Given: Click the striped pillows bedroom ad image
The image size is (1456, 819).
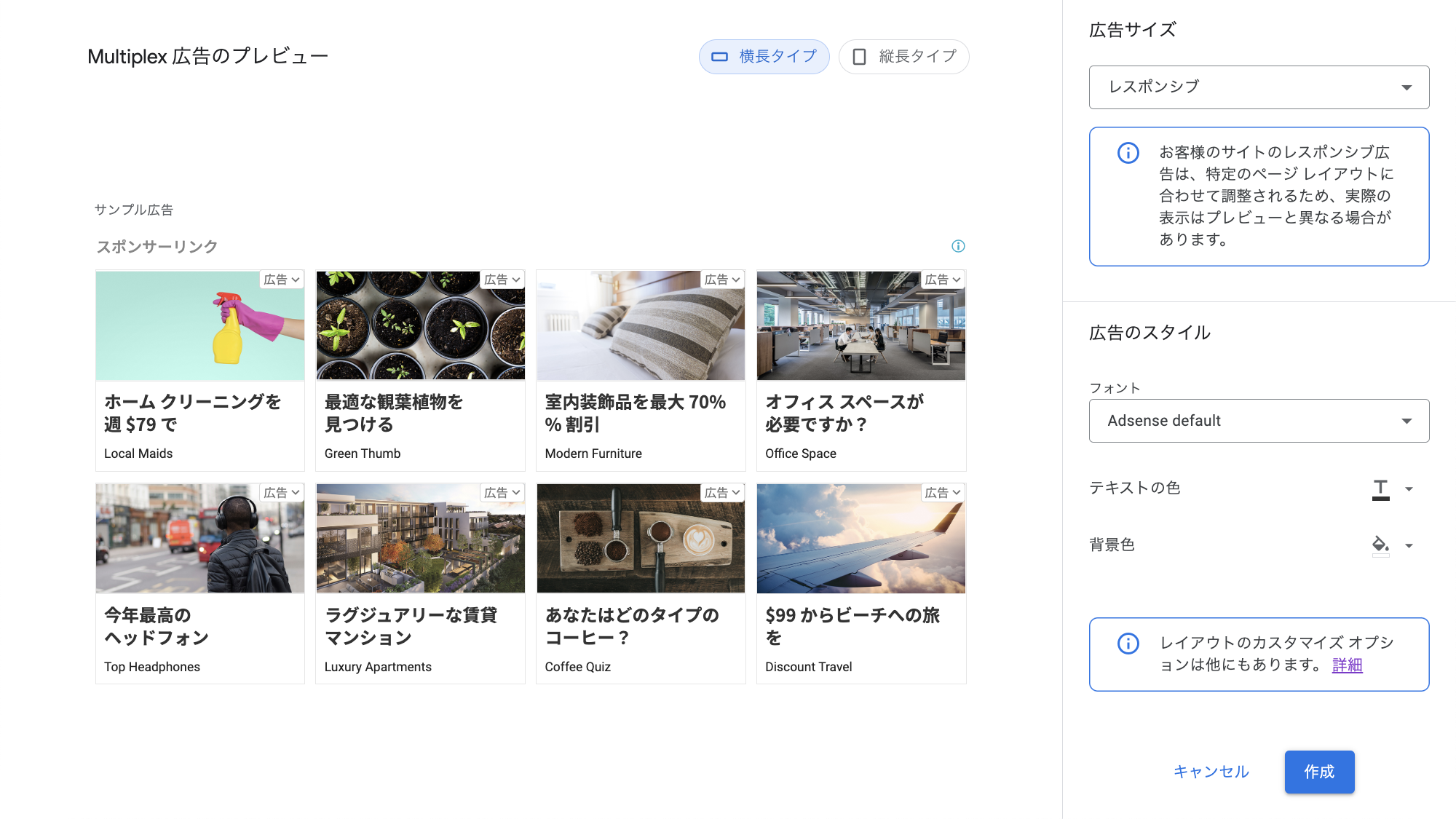Looking at the screenshot, I should [641, 325].
